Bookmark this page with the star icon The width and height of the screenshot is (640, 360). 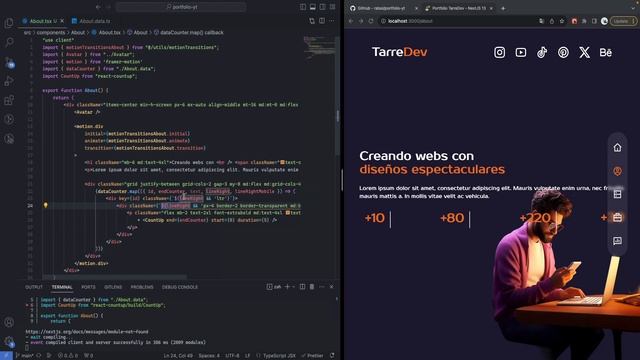(x=562, y=21)
